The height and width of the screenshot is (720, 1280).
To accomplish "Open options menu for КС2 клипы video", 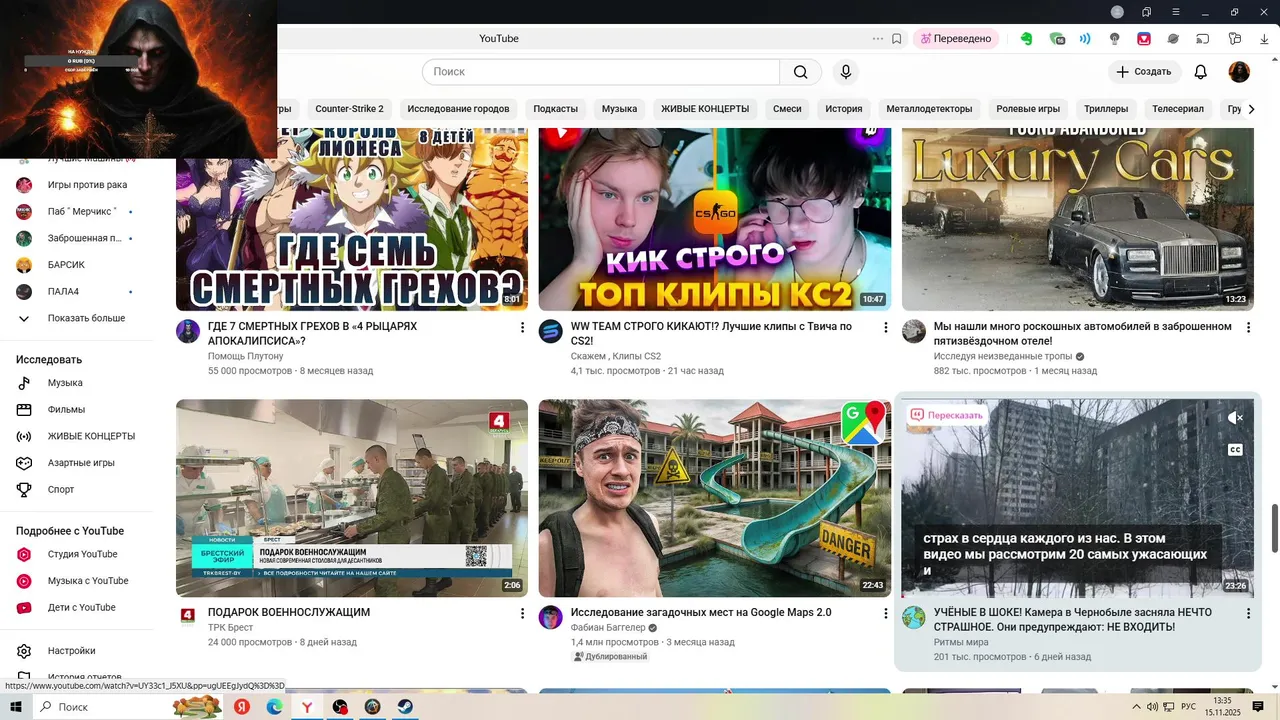I will (885, 327).
